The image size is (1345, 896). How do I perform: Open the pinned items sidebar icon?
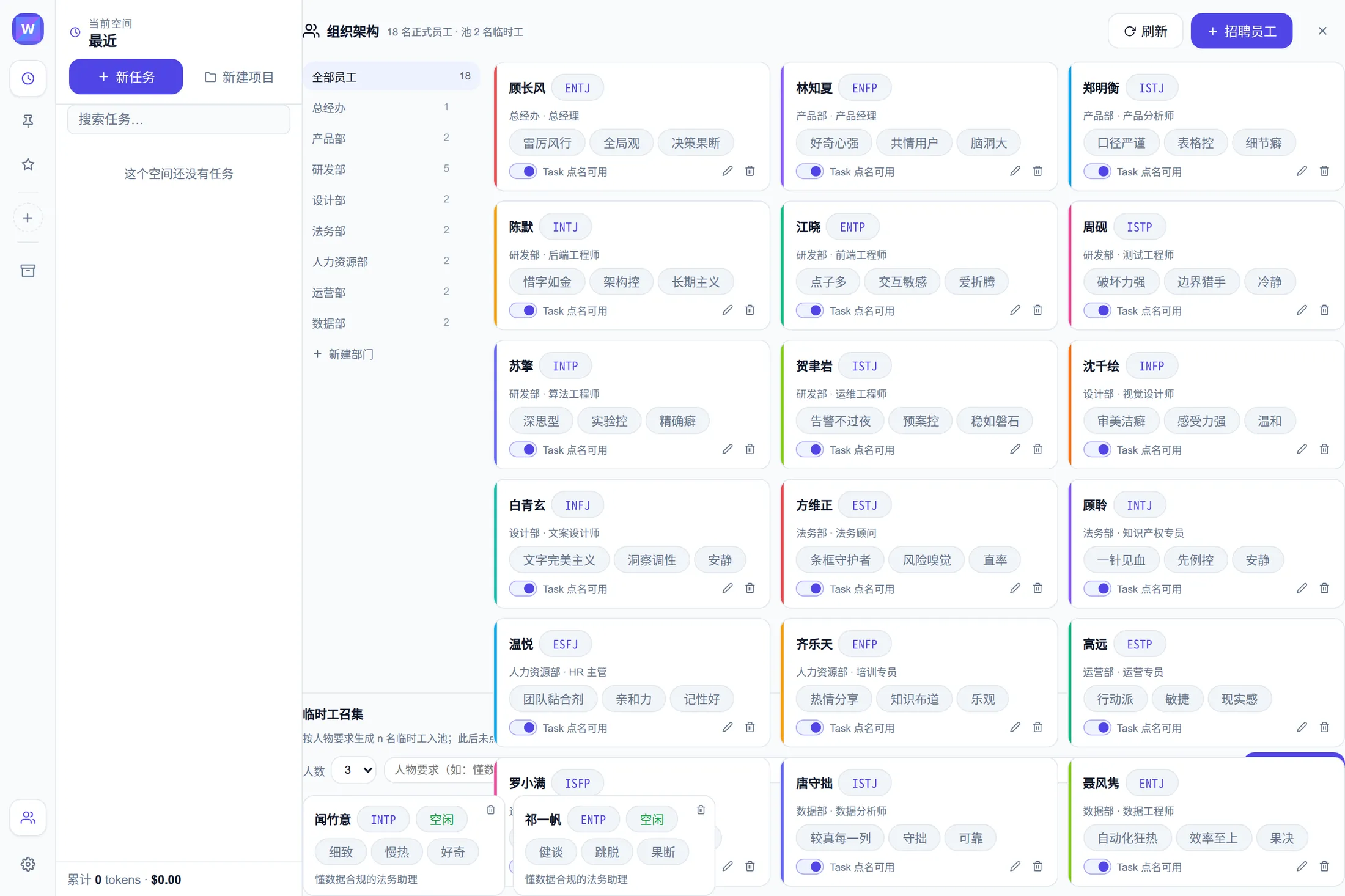pos(28,121)
